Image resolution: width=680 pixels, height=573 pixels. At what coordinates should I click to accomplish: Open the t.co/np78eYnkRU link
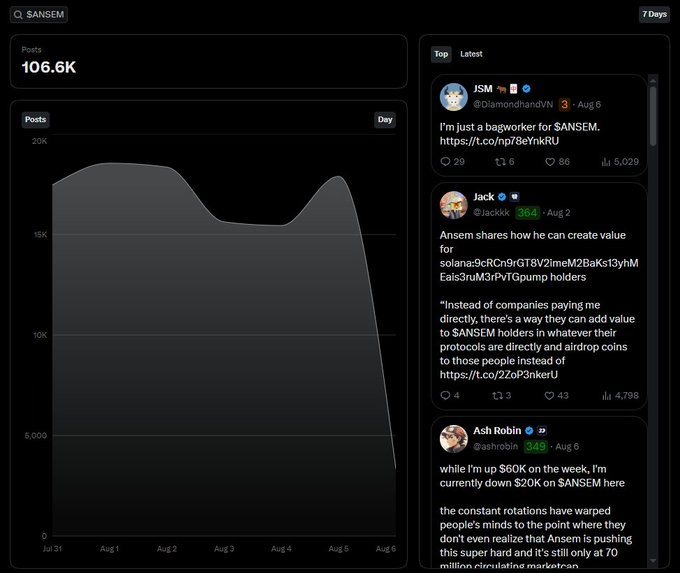coord(499,141)
